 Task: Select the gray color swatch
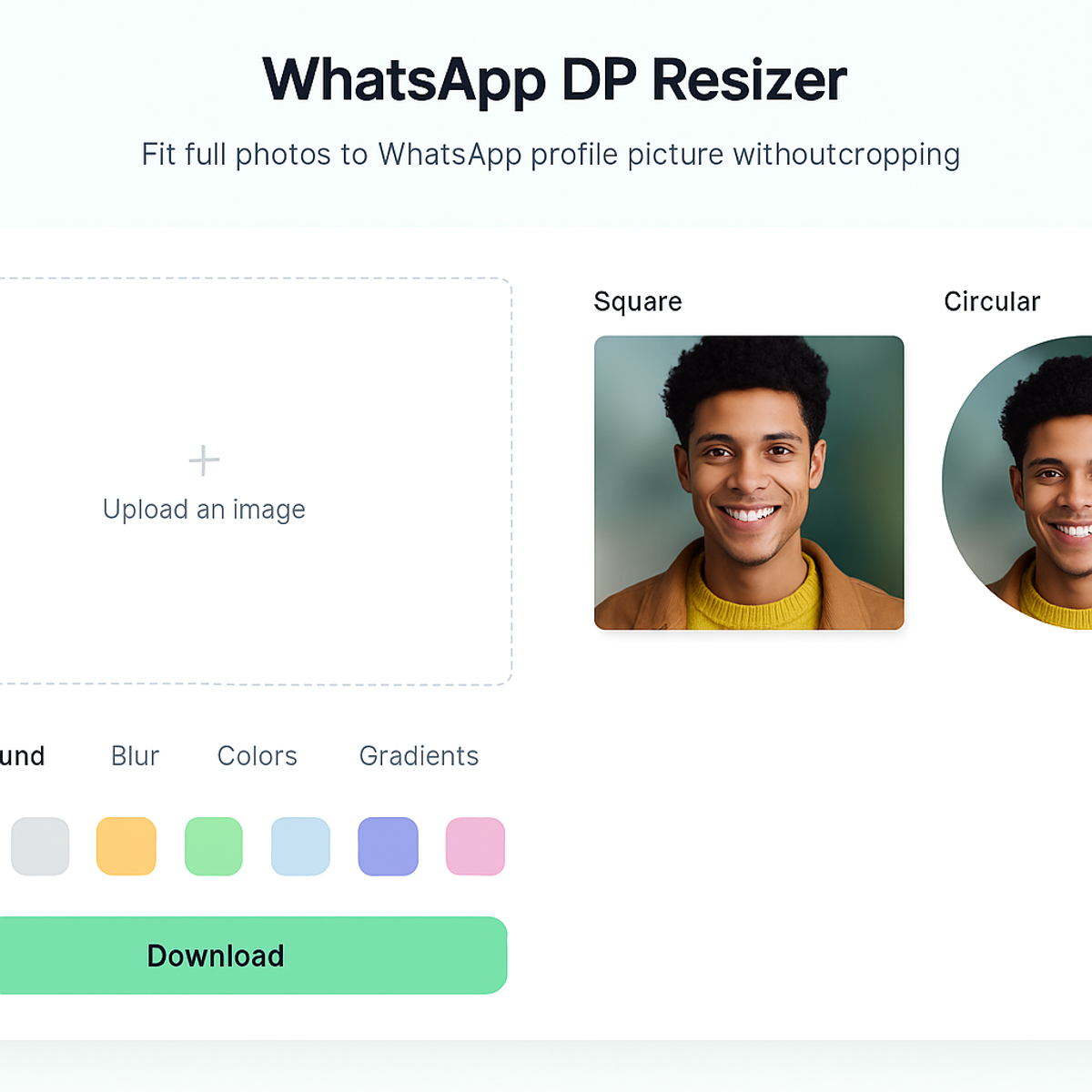[x=40, y=846]
